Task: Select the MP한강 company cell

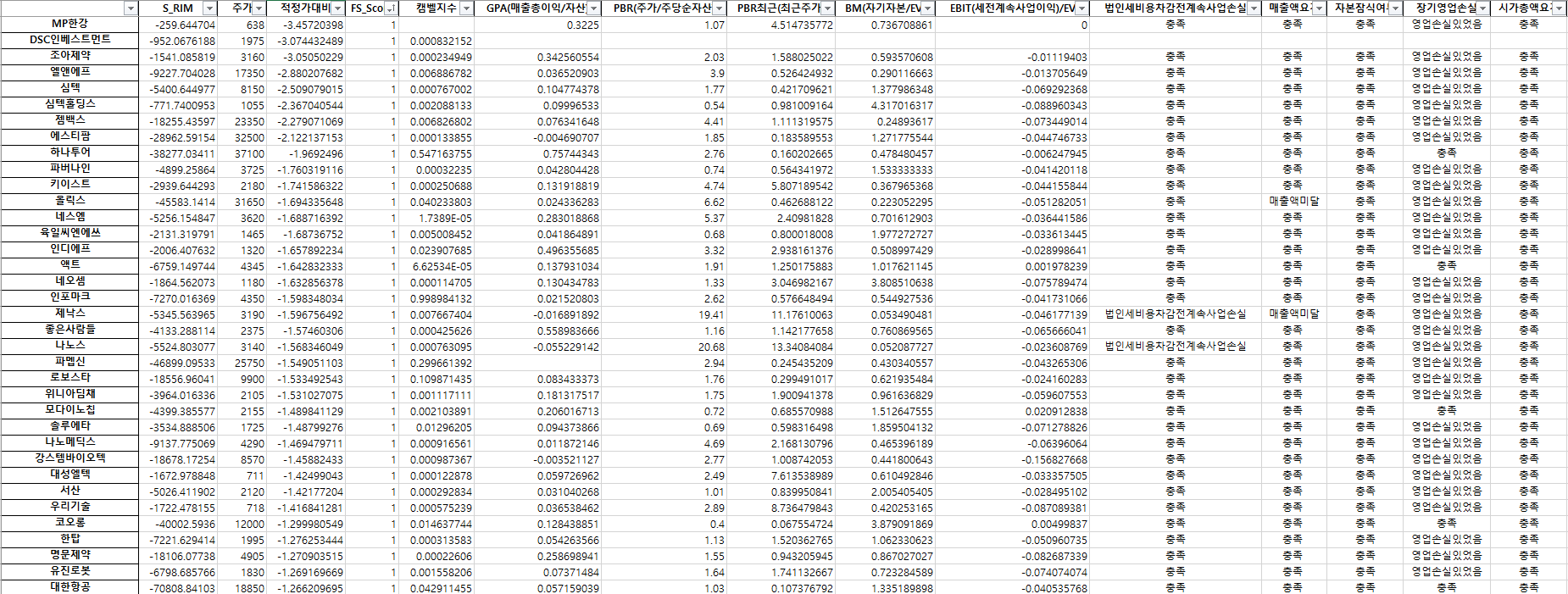Action: point(70,25)
